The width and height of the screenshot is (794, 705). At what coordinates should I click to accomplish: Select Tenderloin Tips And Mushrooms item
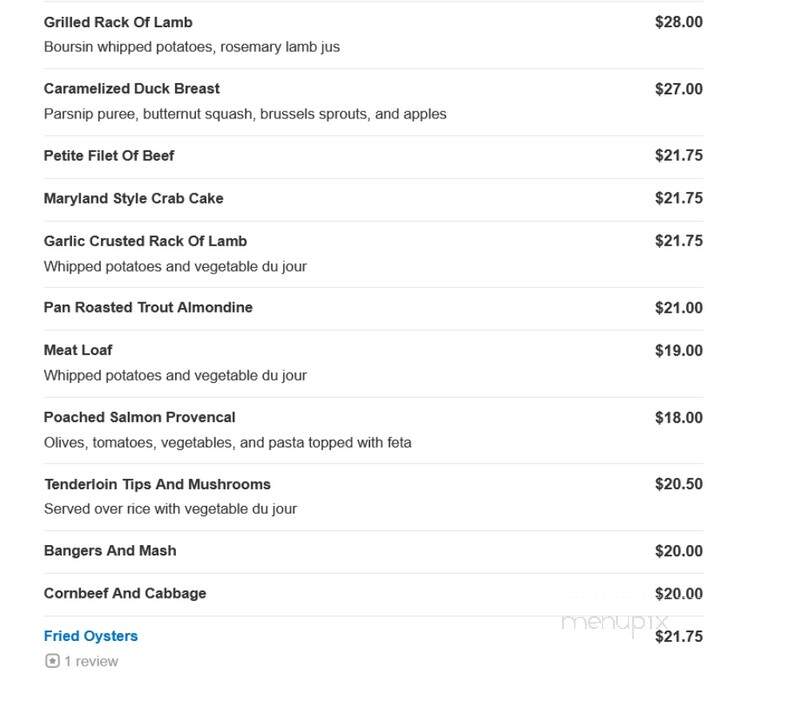(157, 484)
